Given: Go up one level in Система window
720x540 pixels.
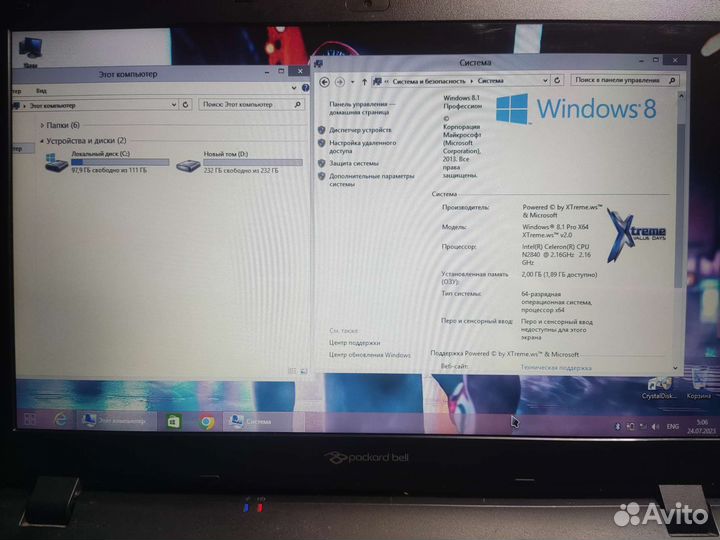Looking at the screenshot, I should pyautogui.click(x=364, y=82).
